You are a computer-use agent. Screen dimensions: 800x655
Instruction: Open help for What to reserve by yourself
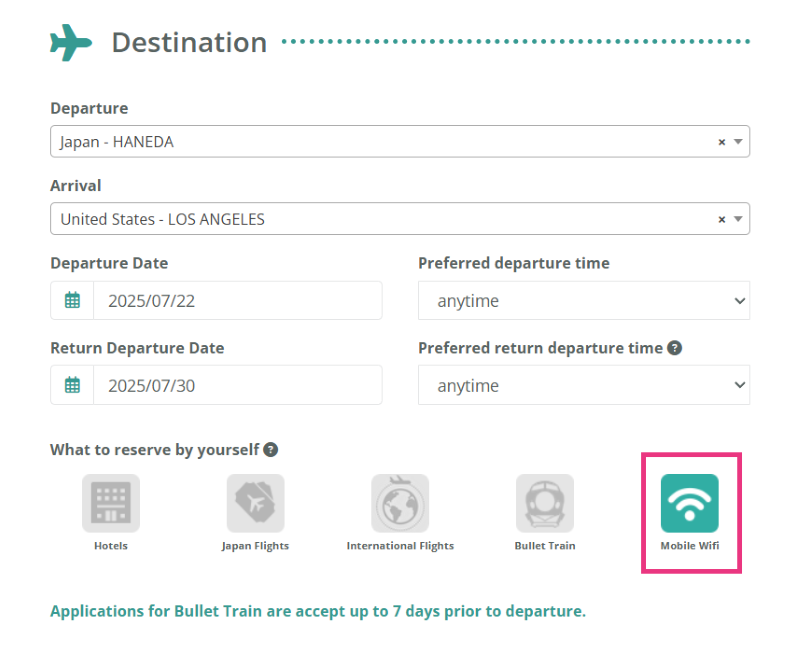[270, 450]
